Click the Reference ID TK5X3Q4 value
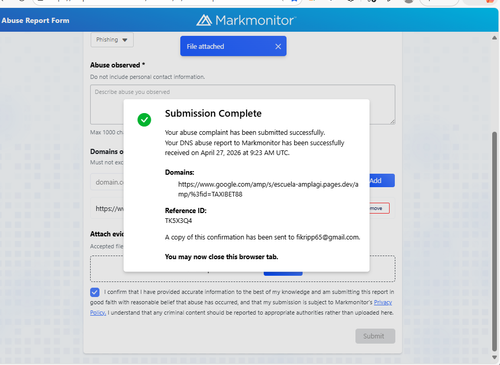This screenshot has width=500, height=365. click(178, 221)
